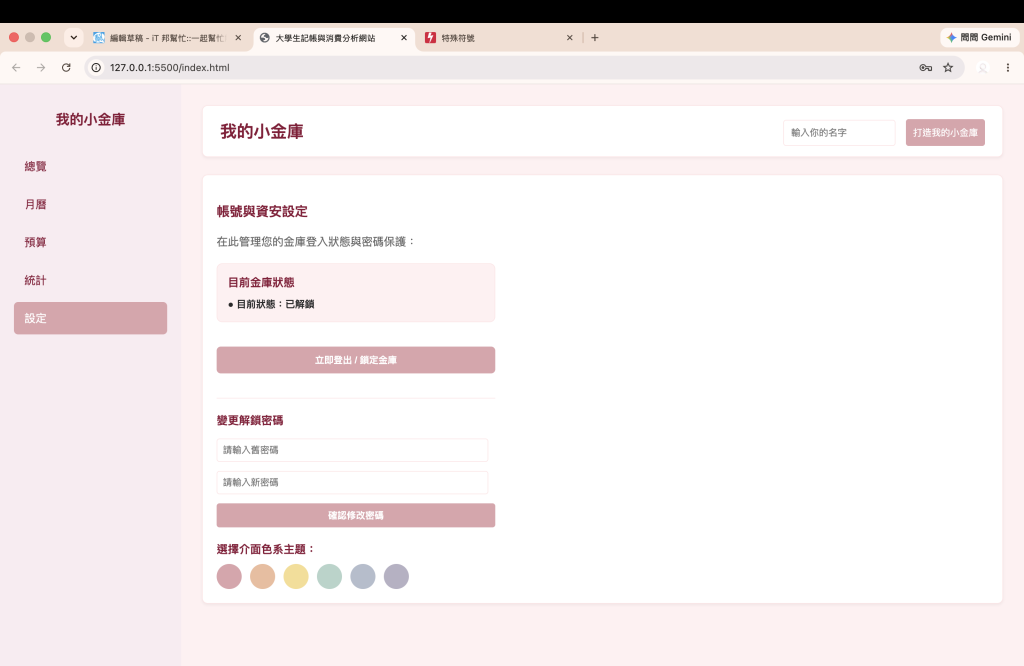
Task: Click the macOS green fullscreen window button
Action: click(x=46, y=37)
